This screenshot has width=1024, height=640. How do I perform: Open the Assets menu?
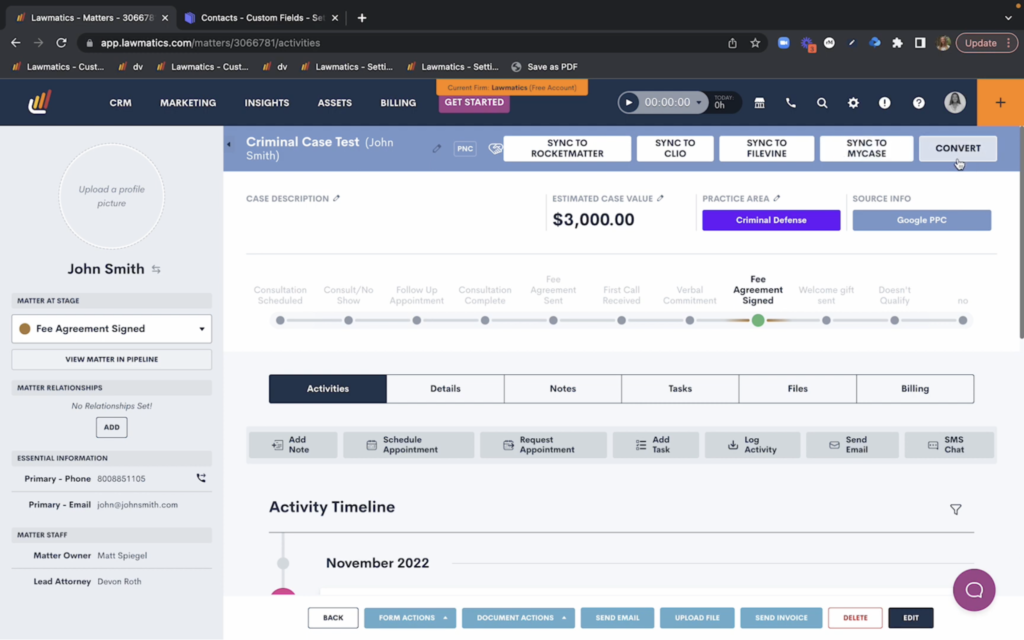coord(334,103)
